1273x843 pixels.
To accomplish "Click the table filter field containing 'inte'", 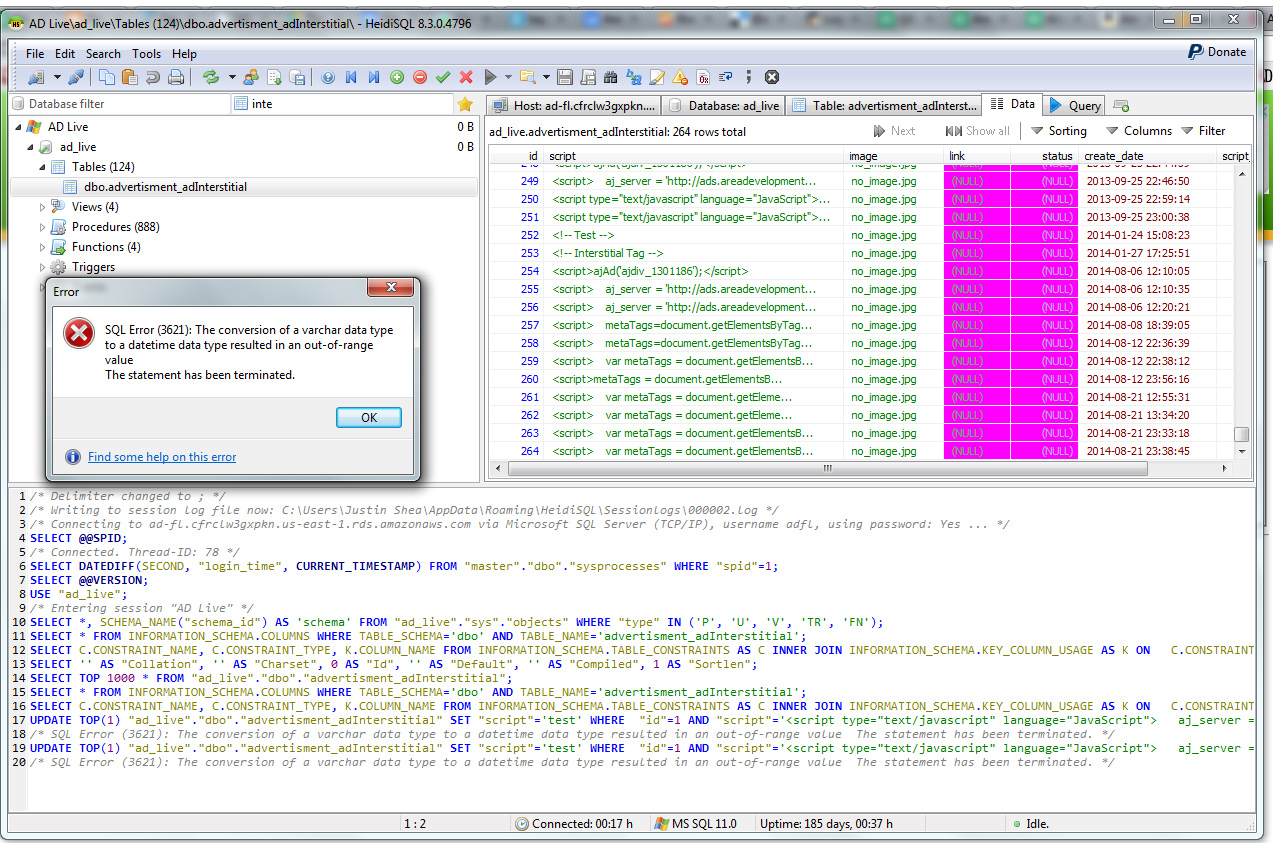I will 341,104.
